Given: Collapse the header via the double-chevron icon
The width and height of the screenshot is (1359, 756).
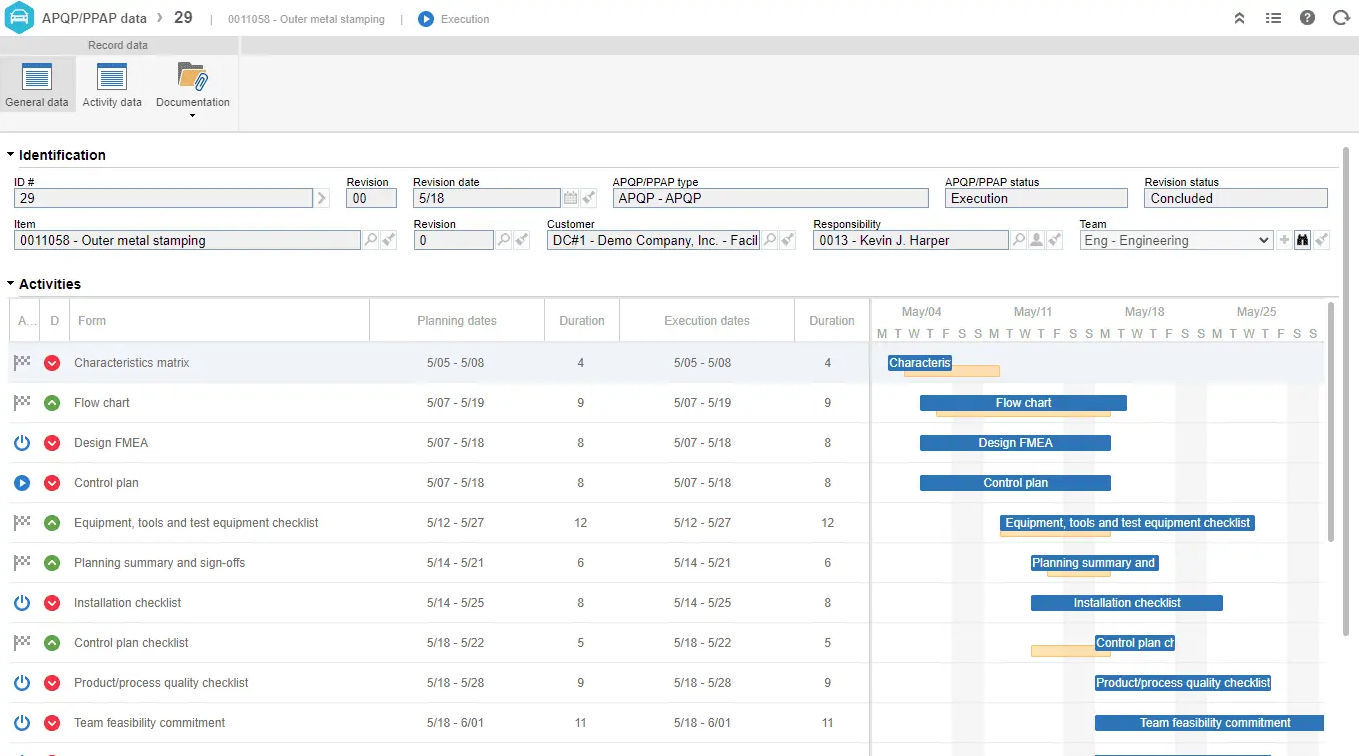Looking at the screenshot, I should click(x=1239, y=17).
